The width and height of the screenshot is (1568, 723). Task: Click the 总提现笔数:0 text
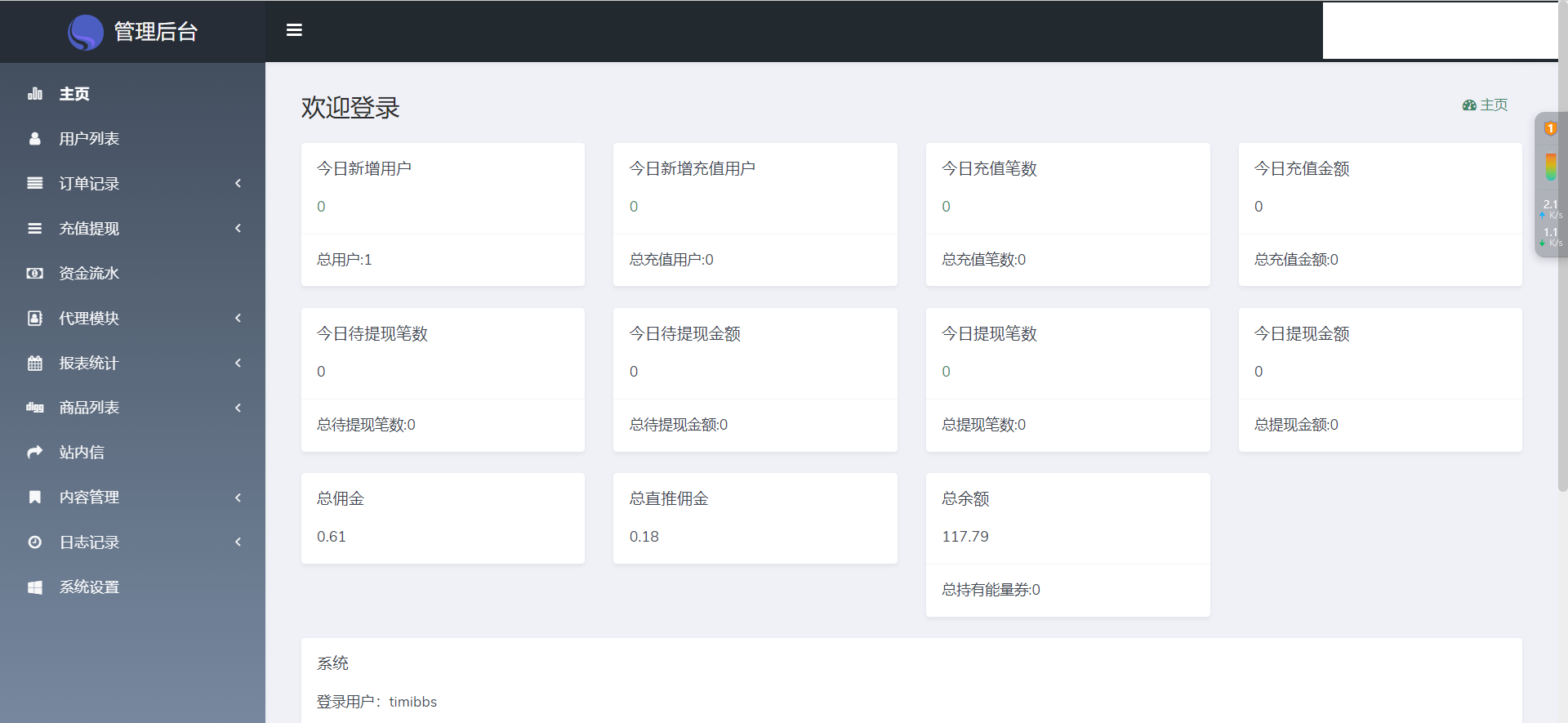(x=984, y=425)
